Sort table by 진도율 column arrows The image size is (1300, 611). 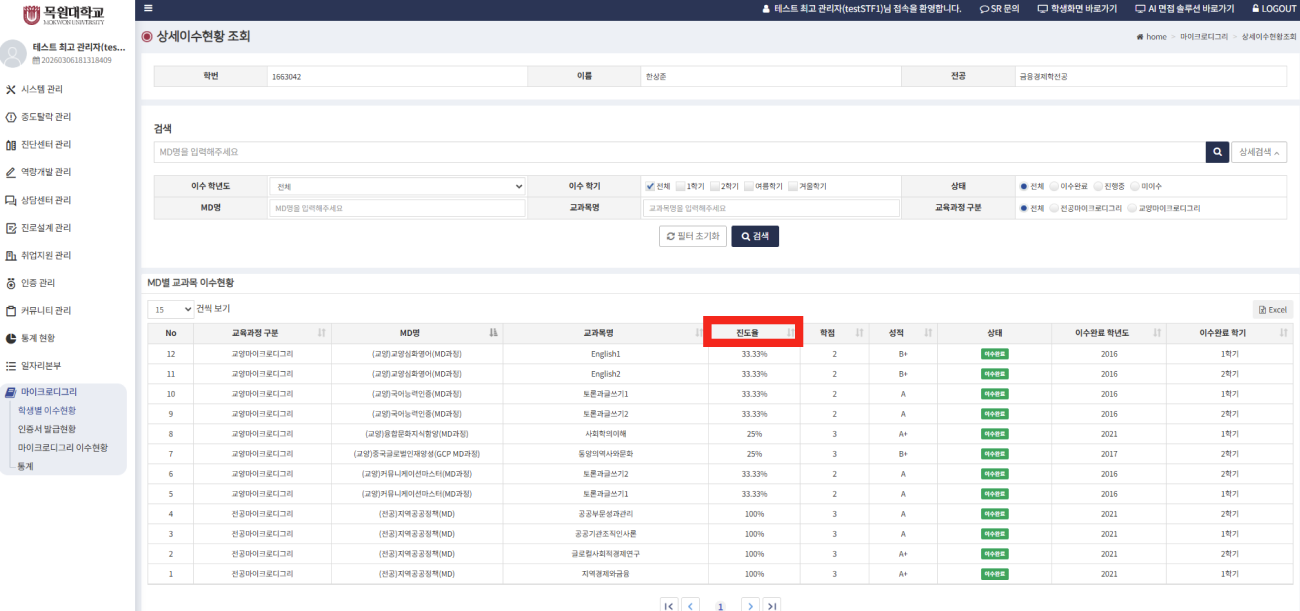click(x=791, y=332)
